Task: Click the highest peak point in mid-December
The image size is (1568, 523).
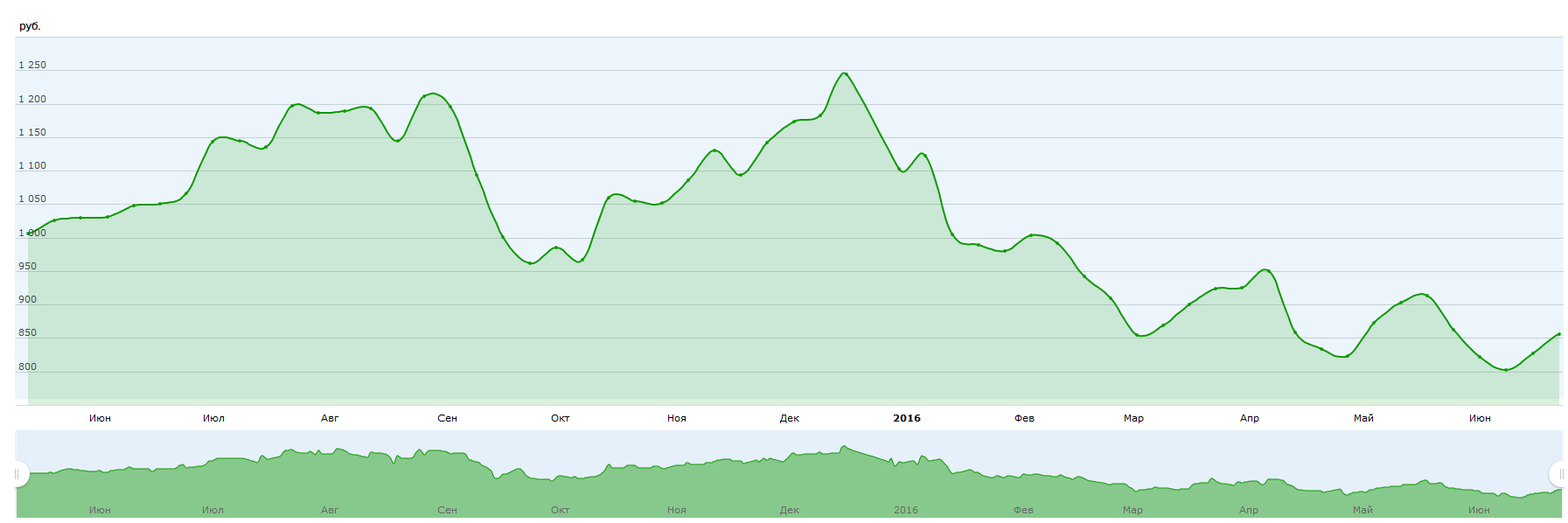Action: [845, 73]
